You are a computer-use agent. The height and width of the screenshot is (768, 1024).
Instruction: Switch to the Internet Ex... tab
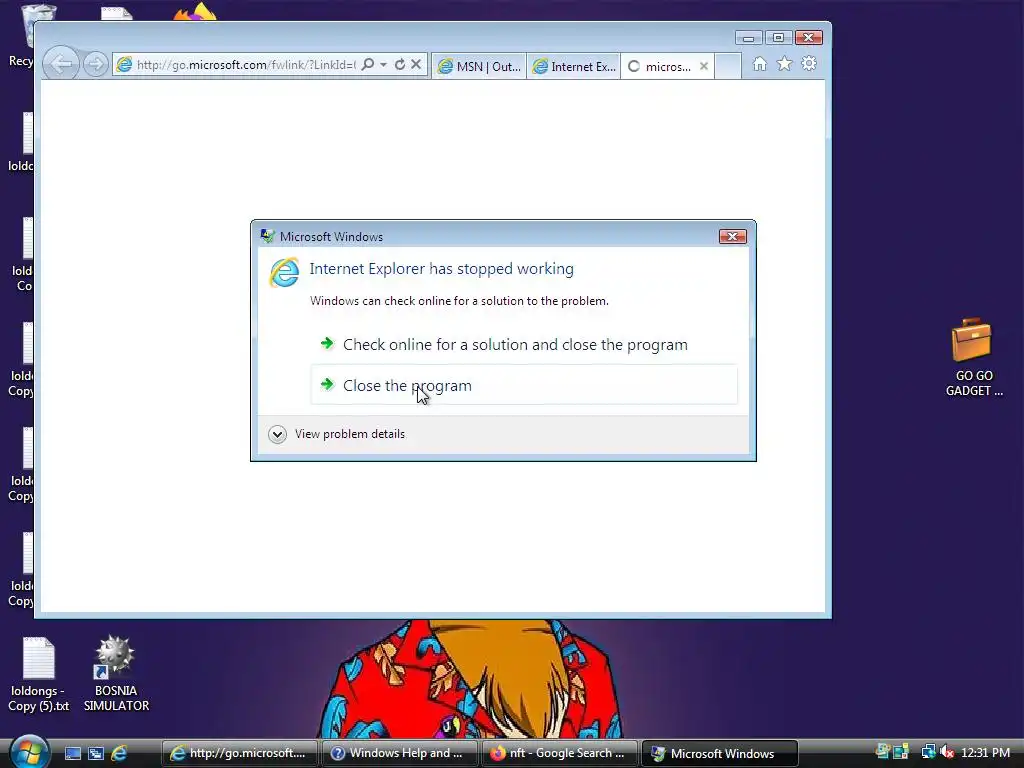click(x=573, y=66)
